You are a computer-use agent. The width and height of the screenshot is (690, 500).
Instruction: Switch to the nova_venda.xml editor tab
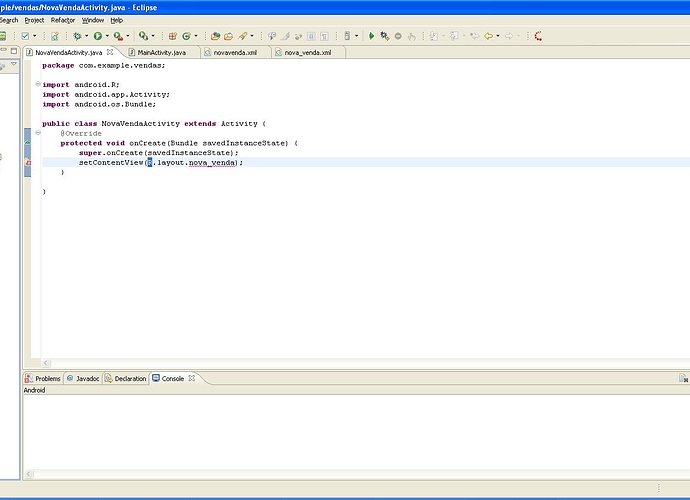coord(307,52)
